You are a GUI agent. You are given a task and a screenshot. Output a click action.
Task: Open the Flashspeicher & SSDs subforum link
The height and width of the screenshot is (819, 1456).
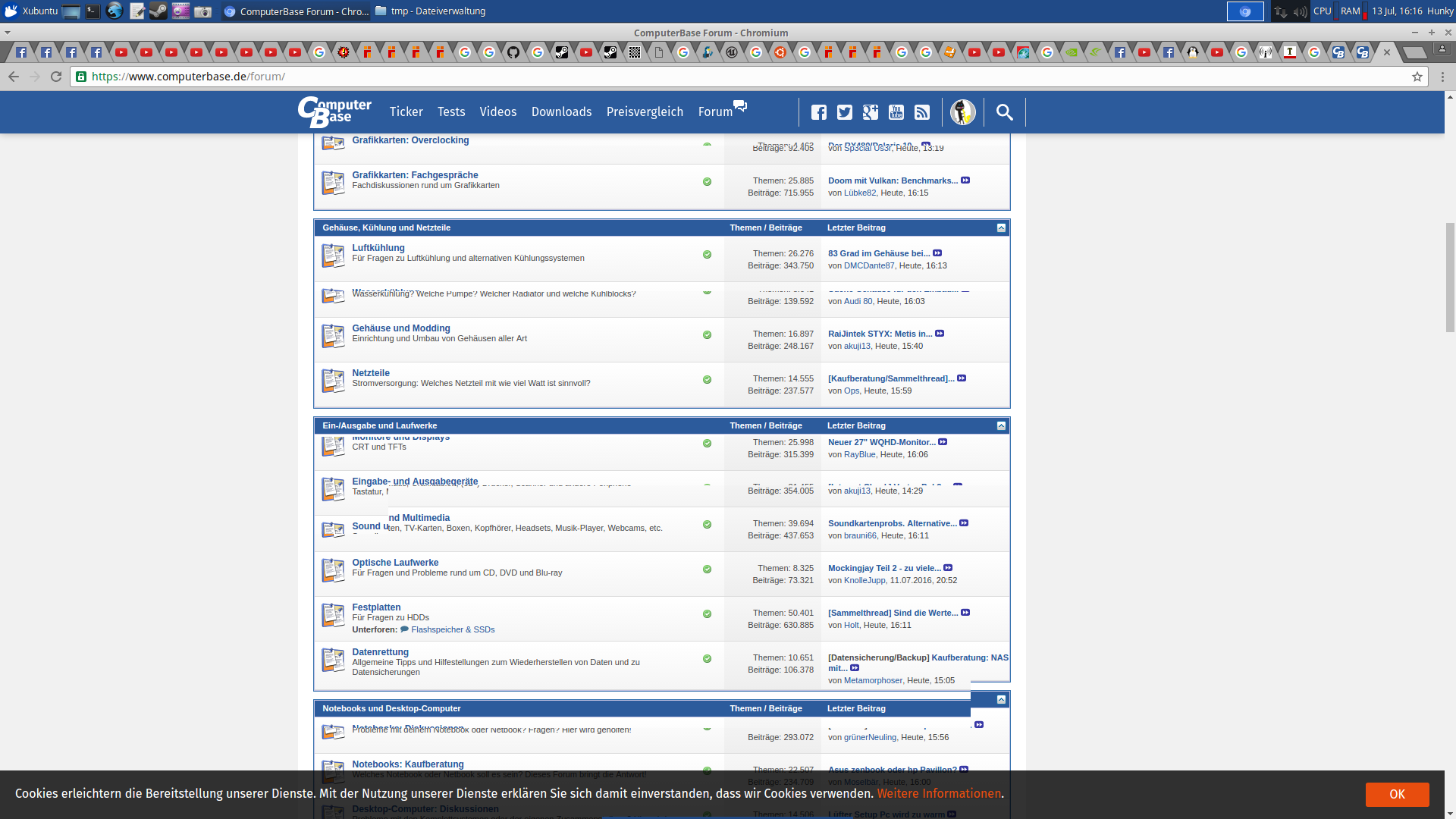click(x=453, y=630)
